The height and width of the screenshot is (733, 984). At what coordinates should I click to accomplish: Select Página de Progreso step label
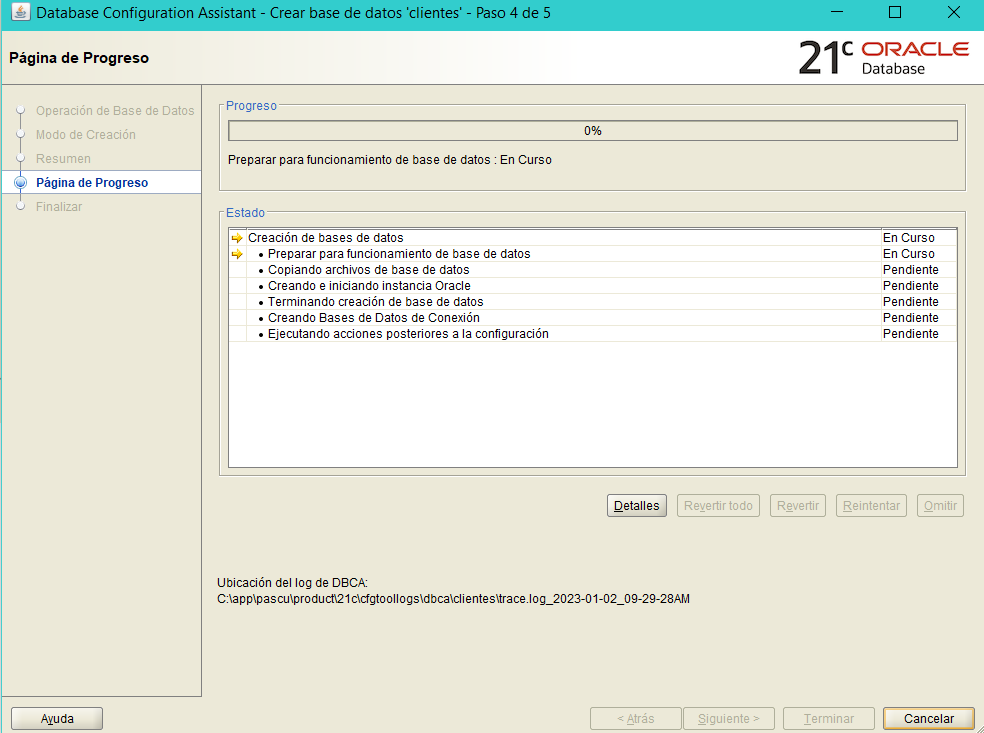tap(92, 183)
